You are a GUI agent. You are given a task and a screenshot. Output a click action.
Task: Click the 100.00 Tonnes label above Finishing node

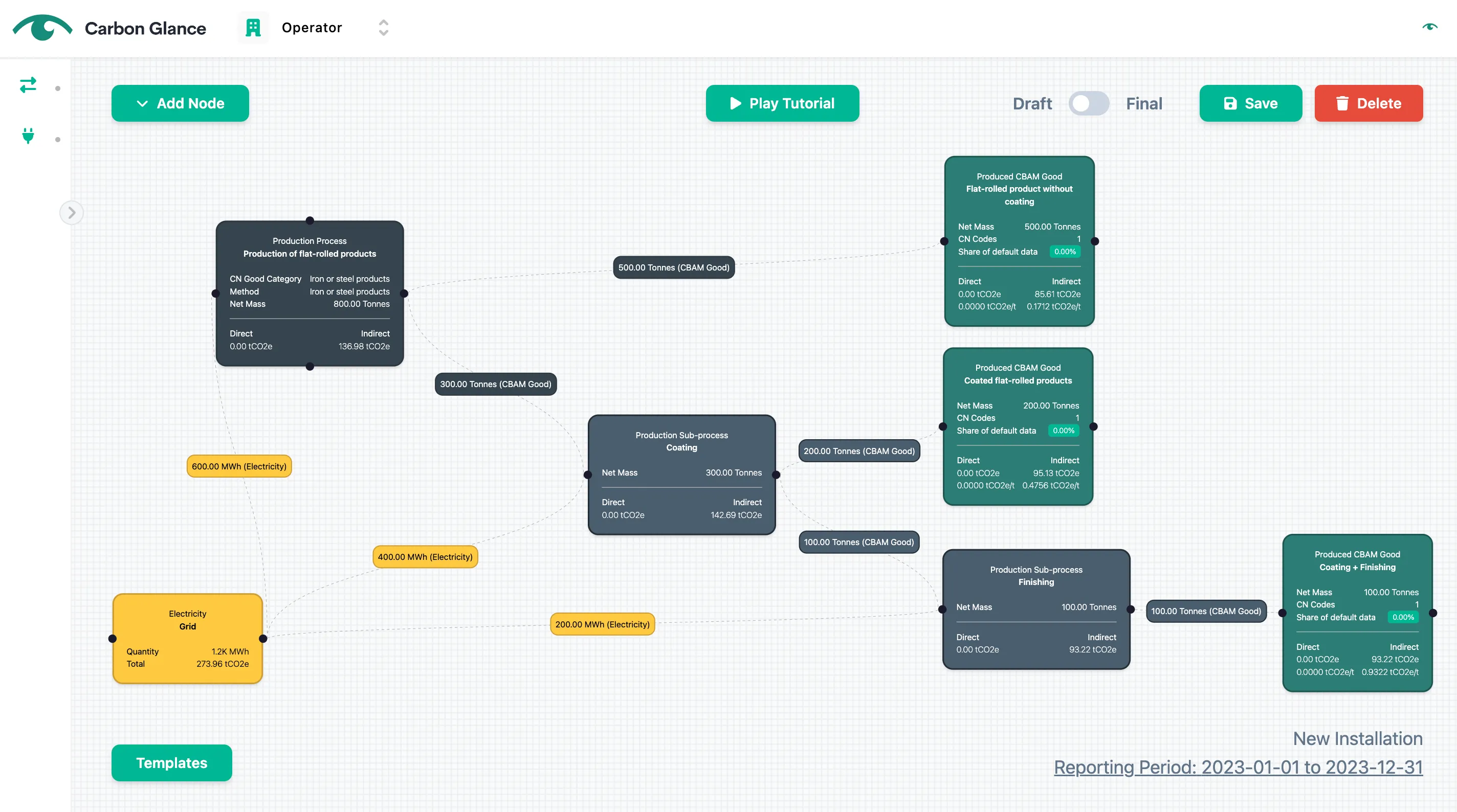point(859,543)
